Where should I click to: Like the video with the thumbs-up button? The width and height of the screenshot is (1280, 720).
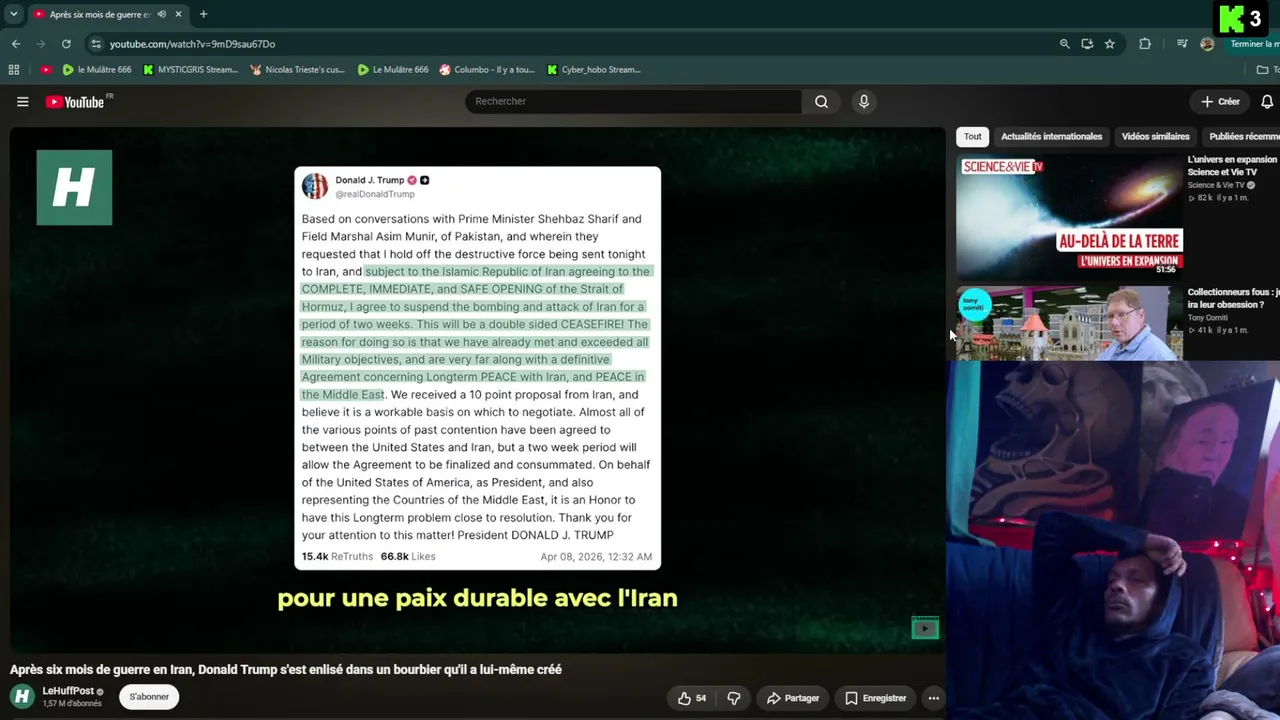click(692, 698)
